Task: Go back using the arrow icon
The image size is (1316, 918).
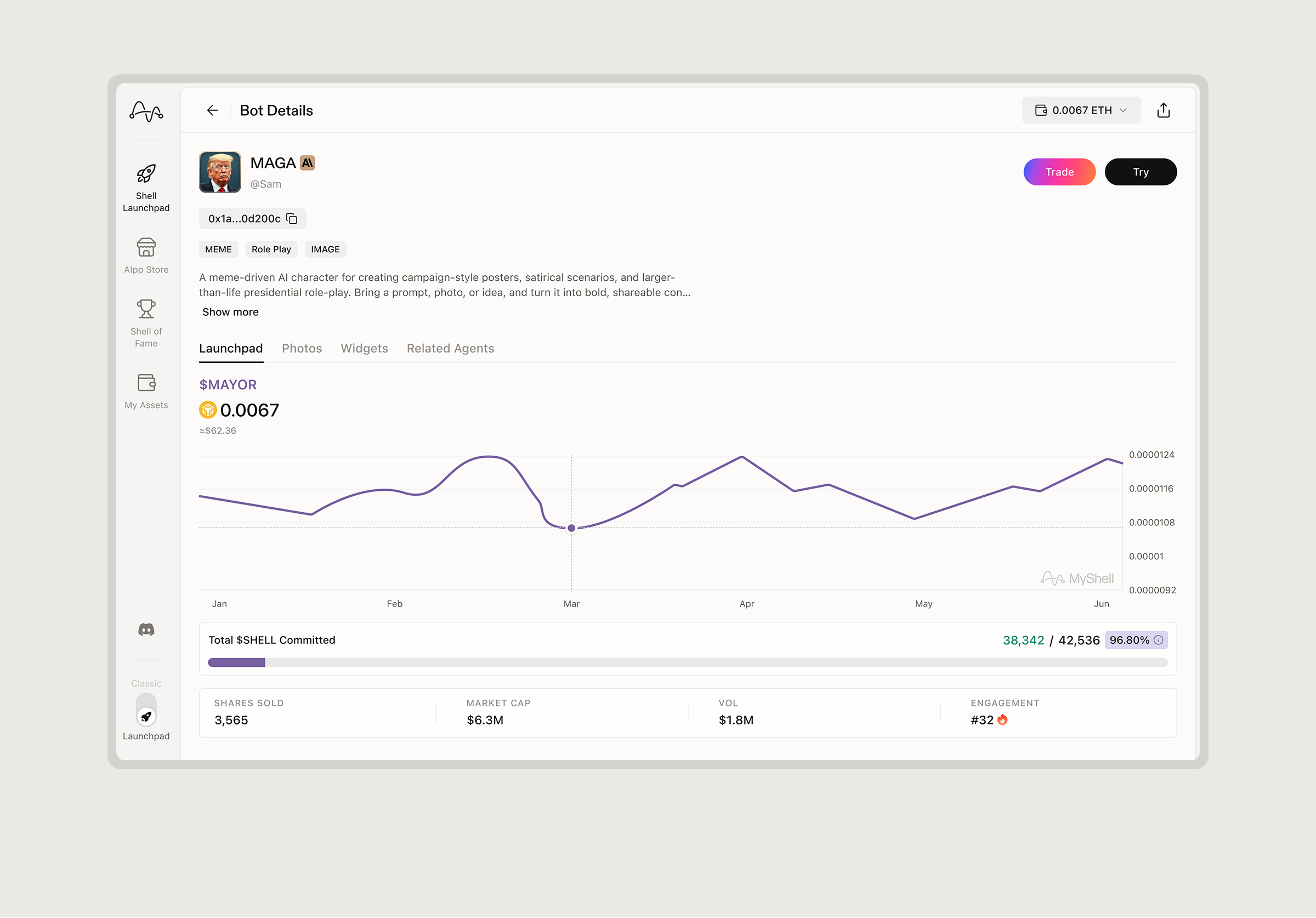Action: [x=212, y=110]
